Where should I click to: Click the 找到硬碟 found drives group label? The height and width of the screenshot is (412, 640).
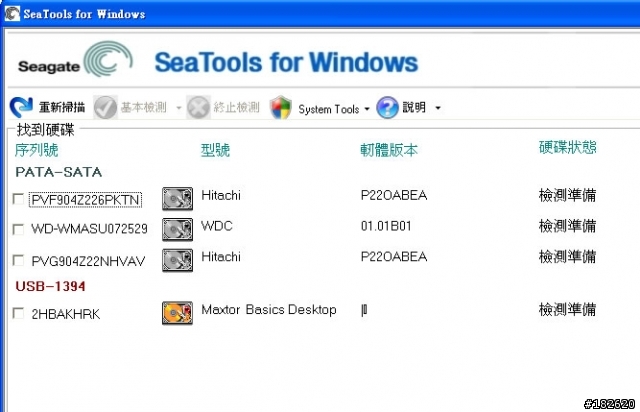pyautogui.click(x=45, y=130)
